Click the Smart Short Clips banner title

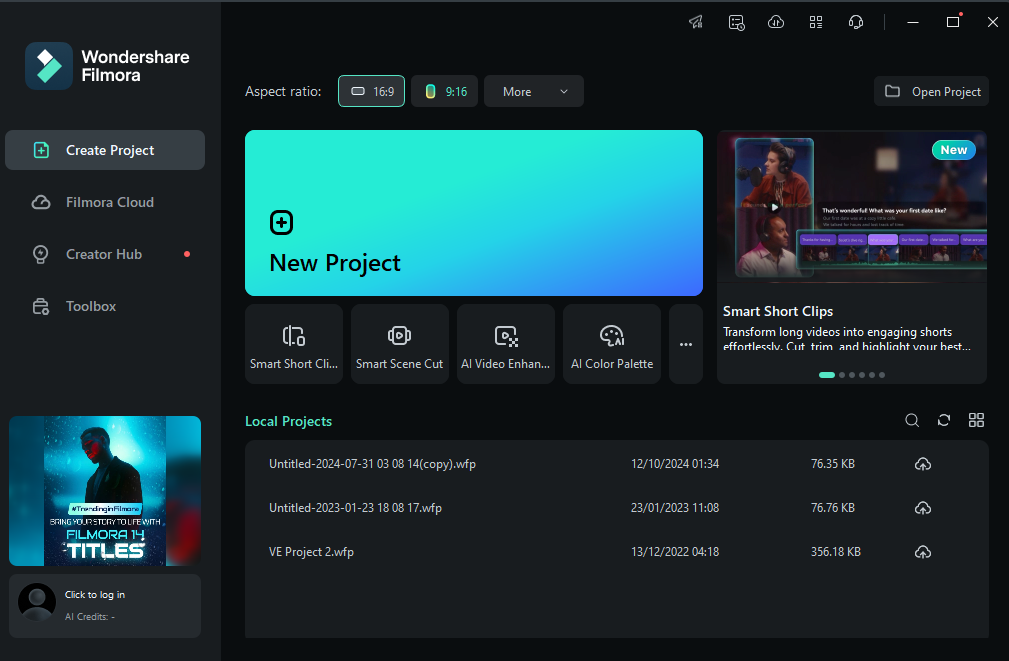pyautogui.click(x=778, y=312)
